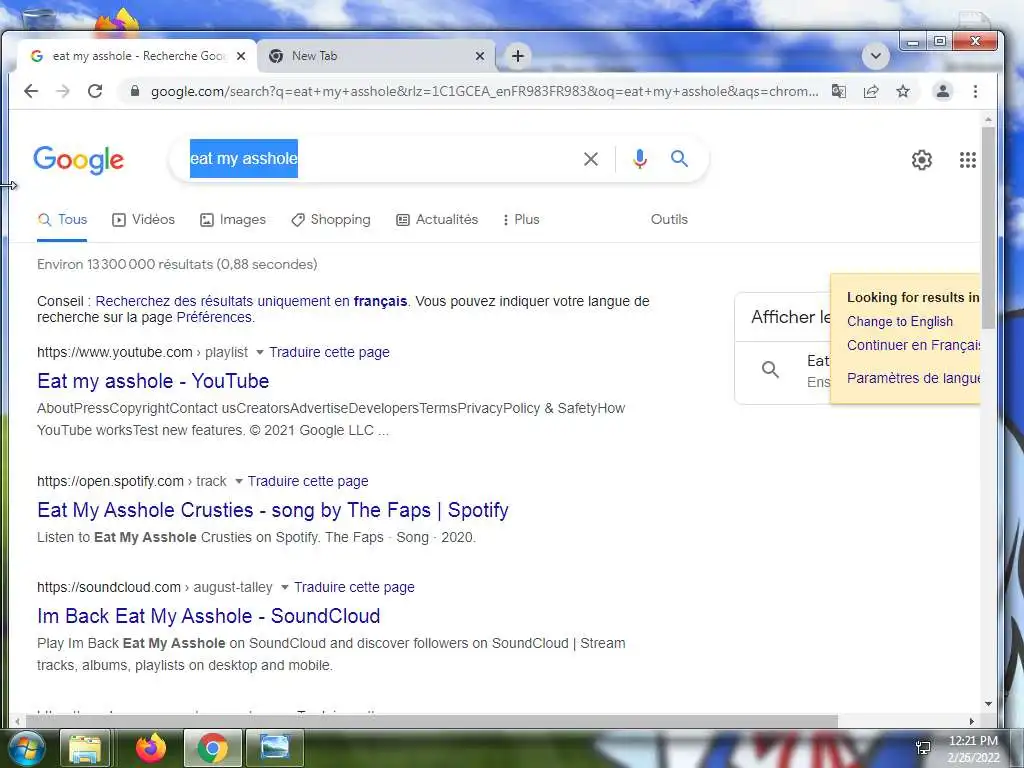1024x768 pixels.
Task: Go back with the browser back arrow
Action: point(31,91)
